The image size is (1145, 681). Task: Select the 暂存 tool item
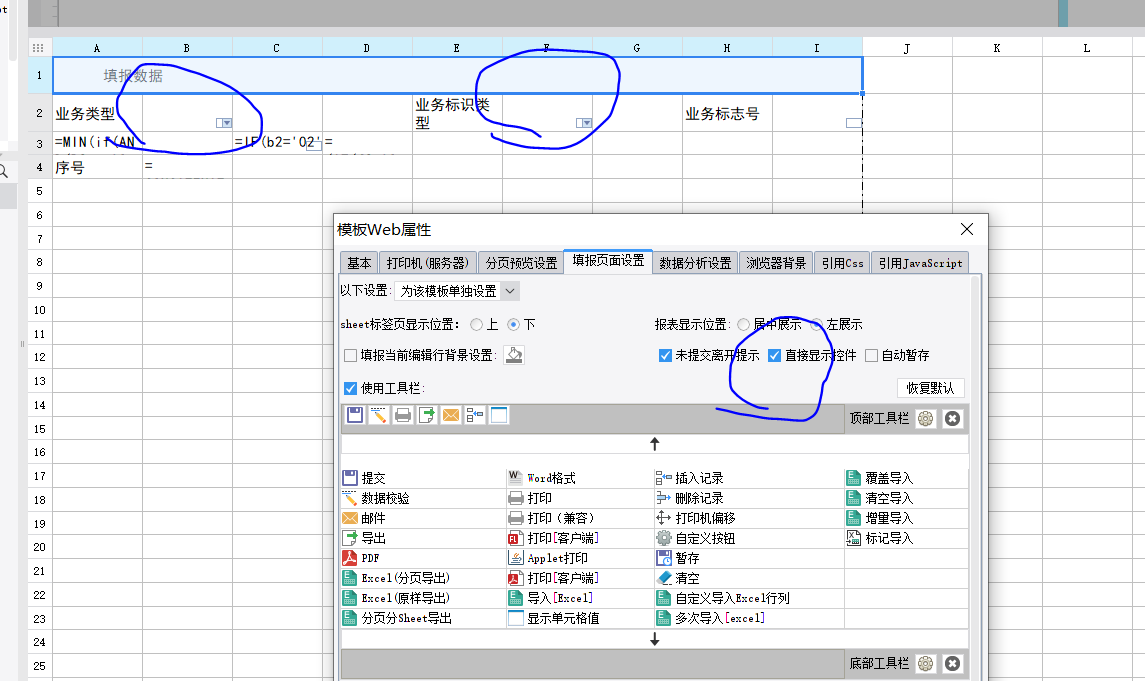pos(678,558)
